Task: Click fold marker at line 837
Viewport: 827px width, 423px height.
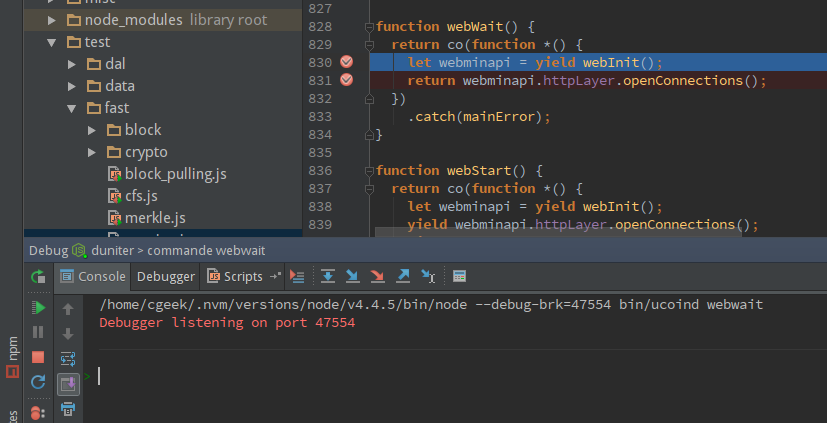Action: click(369, 188)
